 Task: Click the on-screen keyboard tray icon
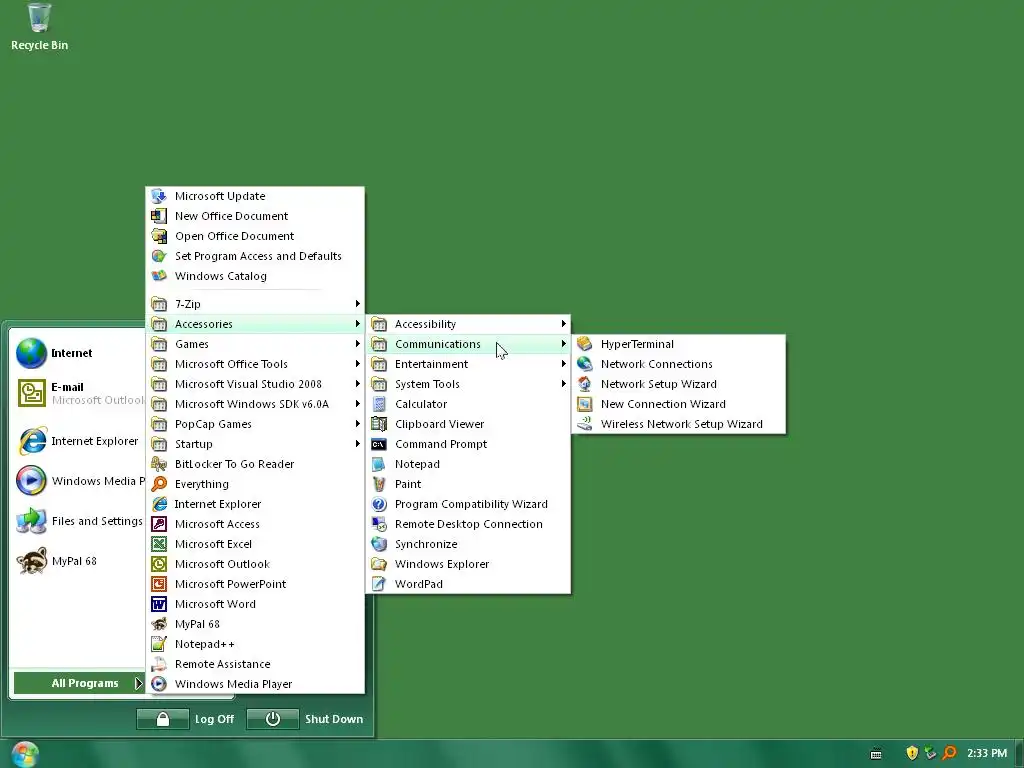tap(876, 754)
